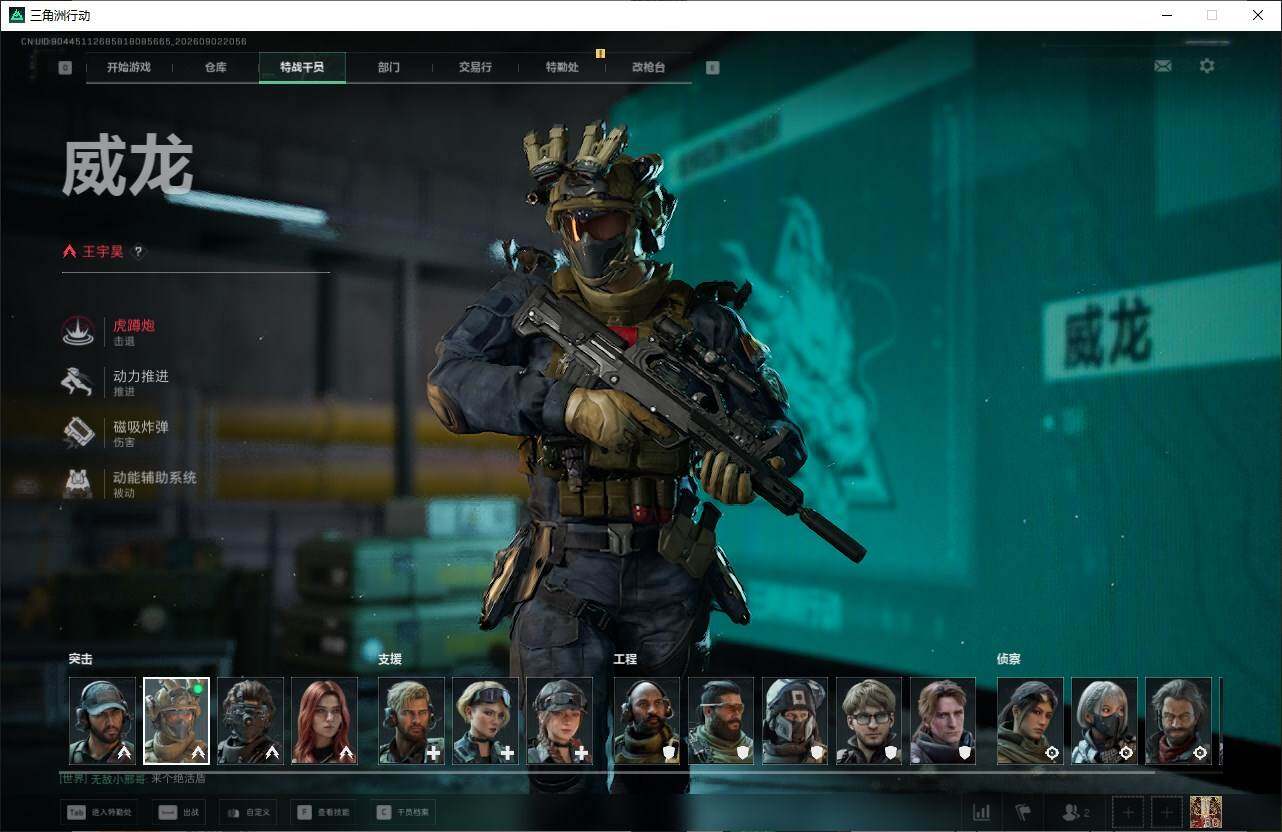This screenshot has width=1282, height=832.
Task: Select first 侦察 operator with dark hair
Action: click(x=1030, y=721)
